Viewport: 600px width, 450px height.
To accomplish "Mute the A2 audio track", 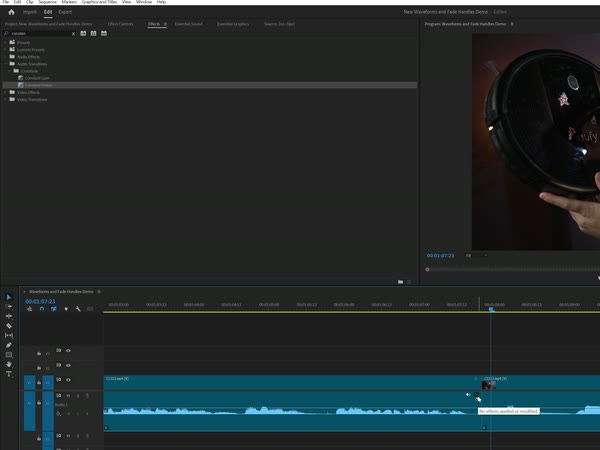I will [x=68, y=436].
